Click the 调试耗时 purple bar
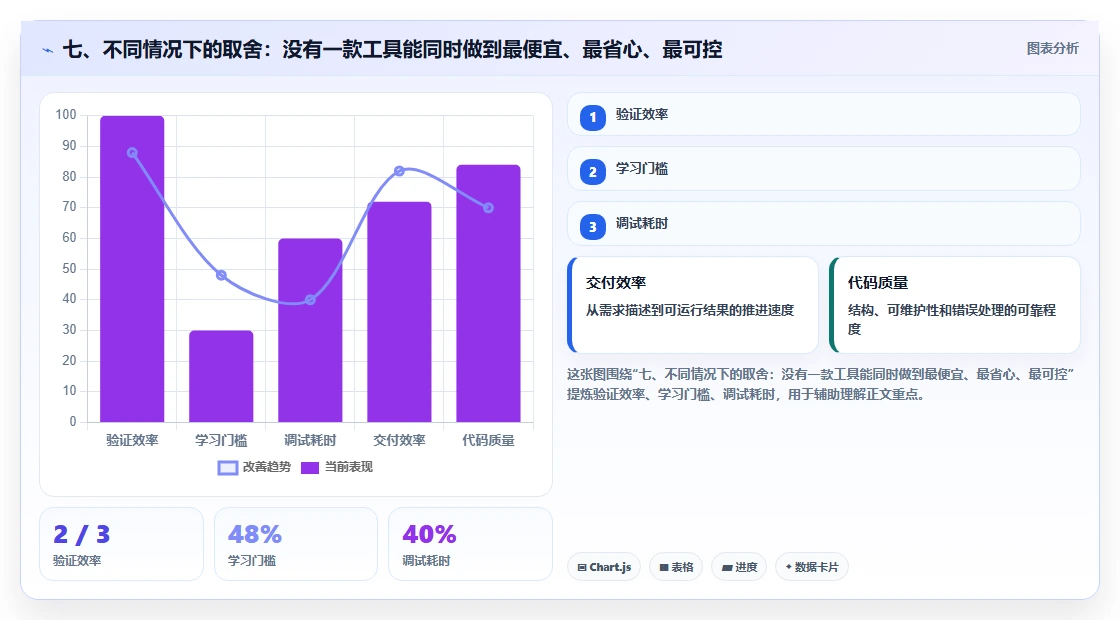The image size is (1120, 620). [310, 330]
